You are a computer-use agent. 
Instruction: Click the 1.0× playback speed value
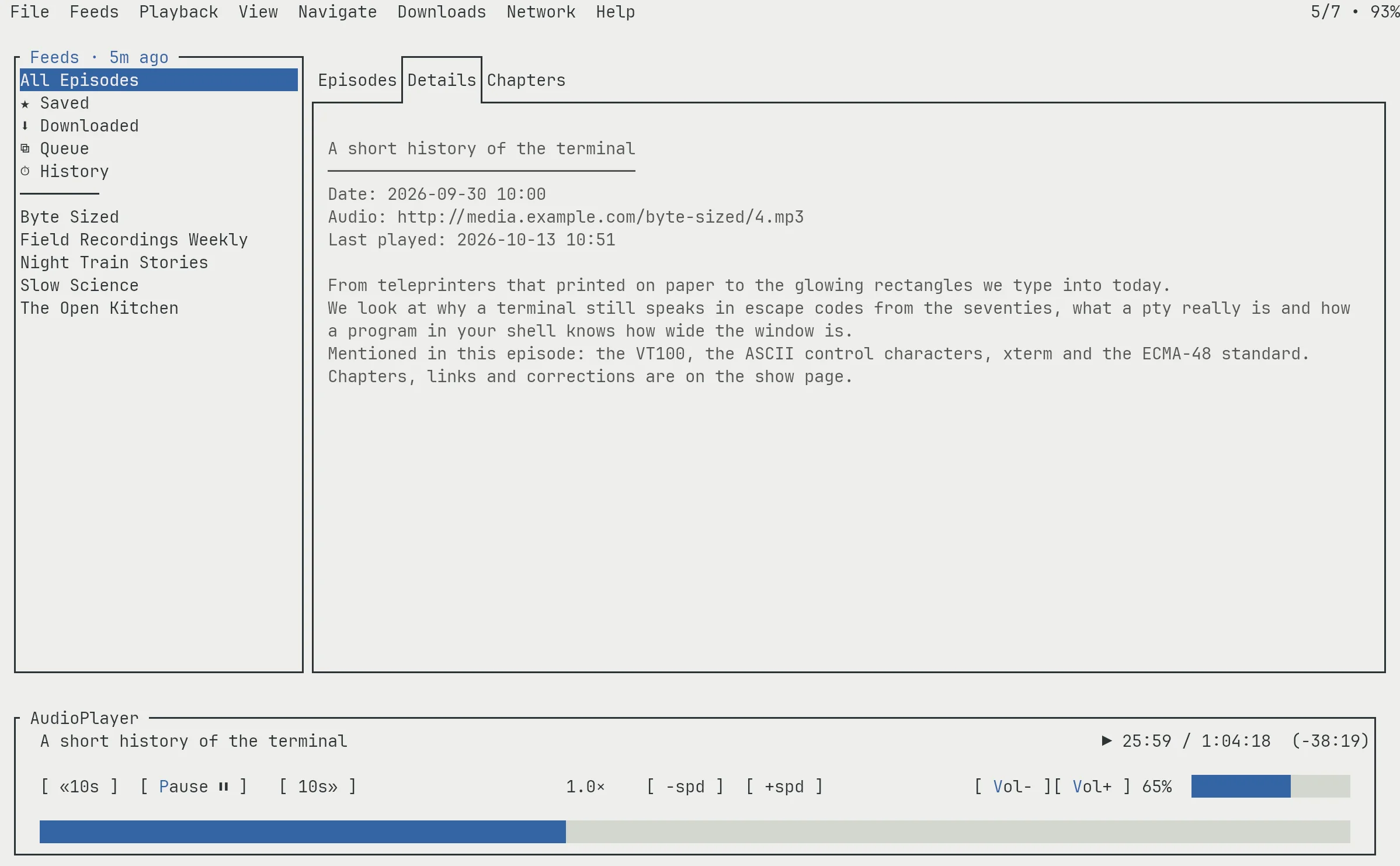586,787
